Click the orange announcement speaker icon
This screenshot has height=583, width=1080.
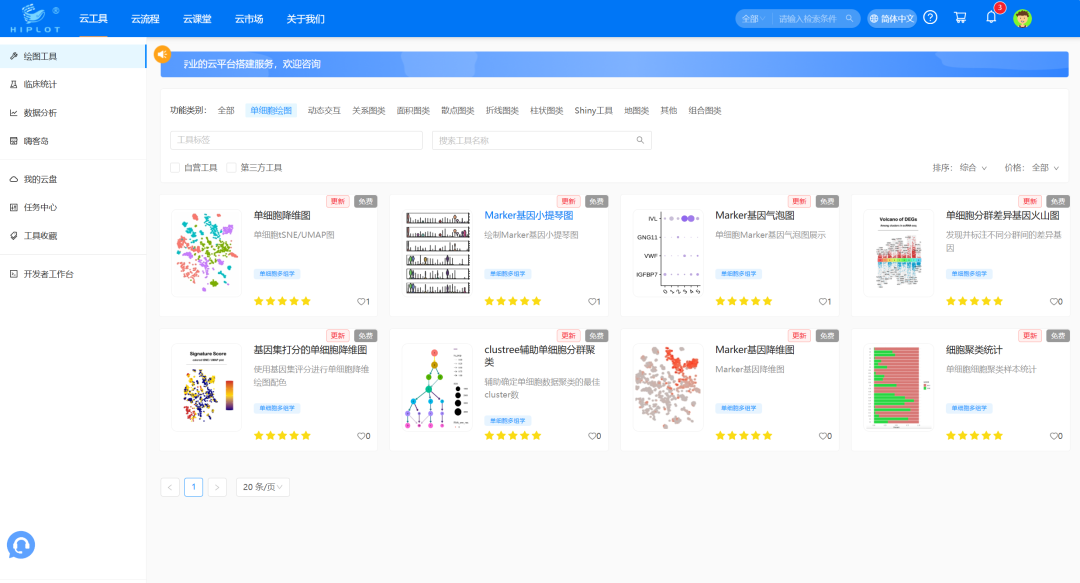tap(162, 54)
